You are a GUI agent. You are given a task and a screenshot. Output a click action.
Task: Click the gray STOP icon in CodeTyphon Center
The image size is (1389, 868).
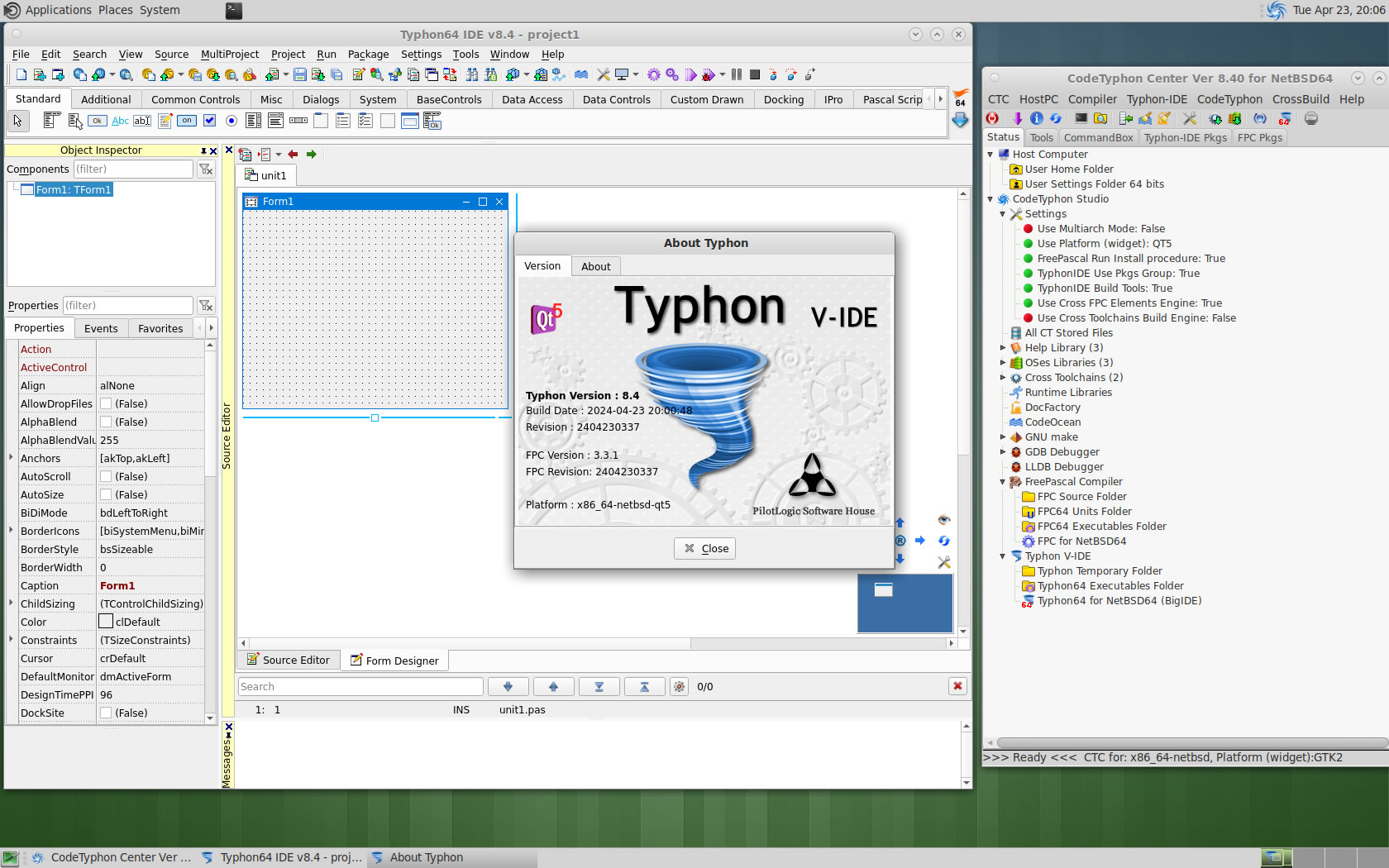click(1311, 118)
